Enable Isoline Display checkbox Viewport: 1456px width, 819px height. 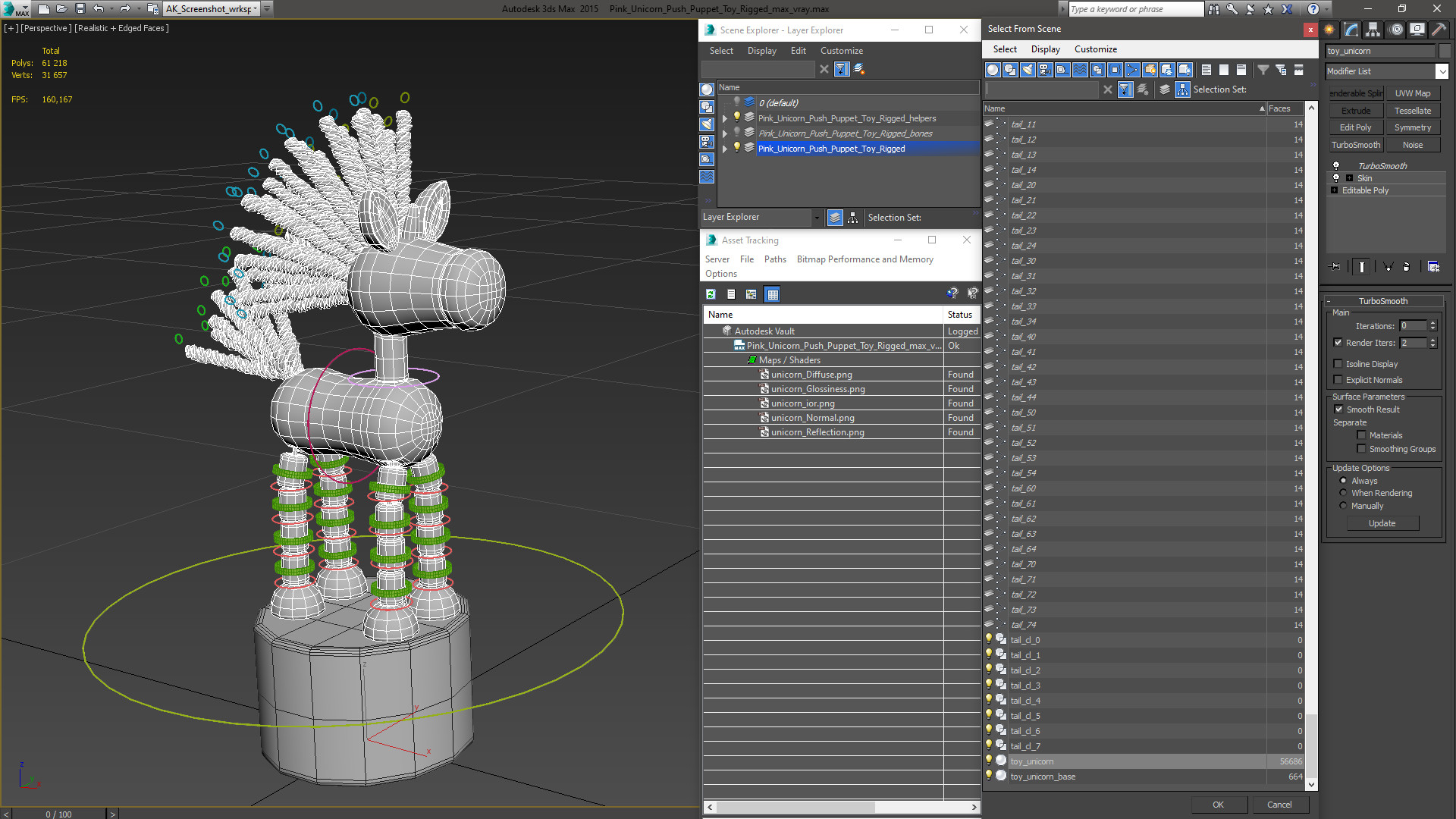click(x=1338, y=364)
